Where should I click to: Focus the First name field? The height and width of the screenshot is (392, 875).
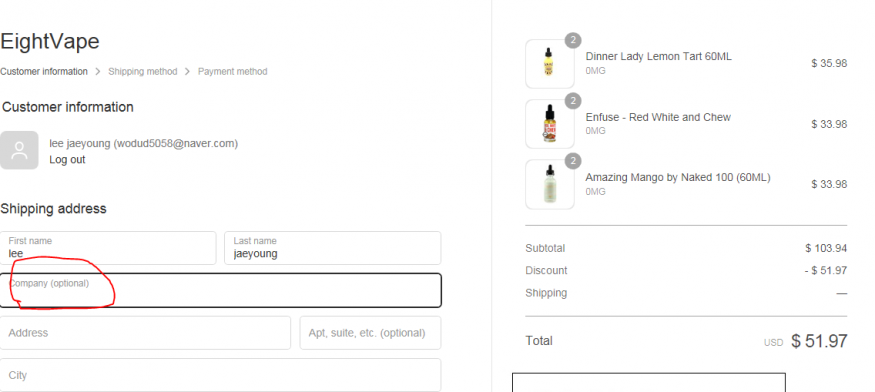pyautogui.click(x=108, y=248)
